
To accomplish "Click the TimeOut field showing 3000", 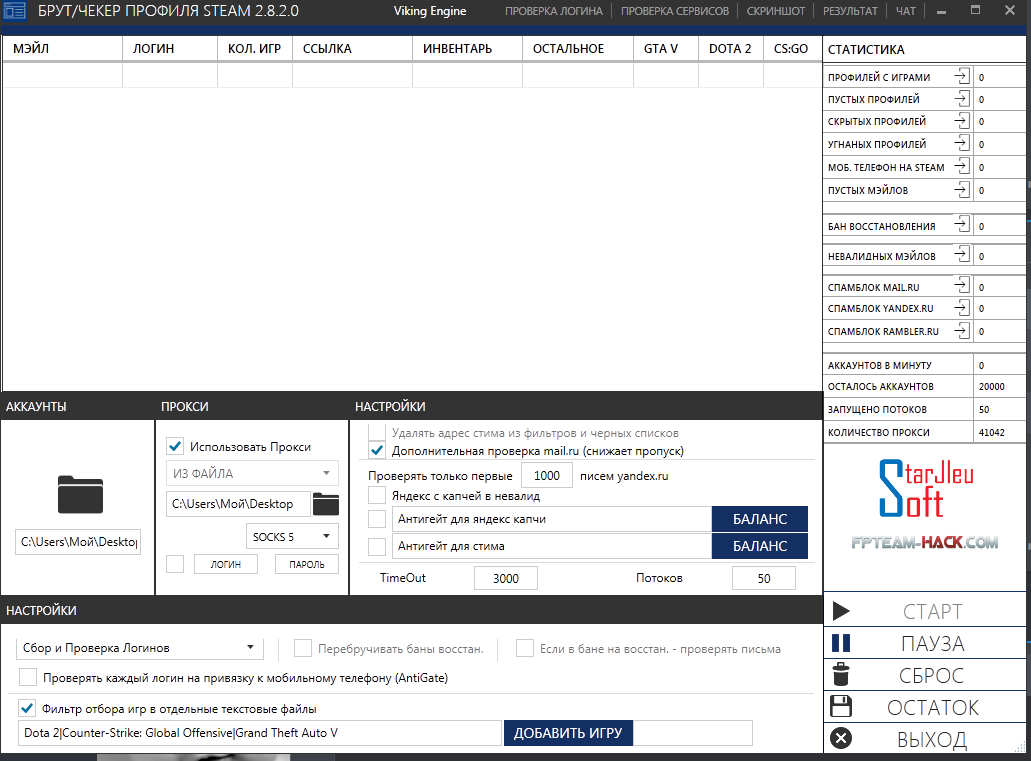I will click(x=506, y=578).
